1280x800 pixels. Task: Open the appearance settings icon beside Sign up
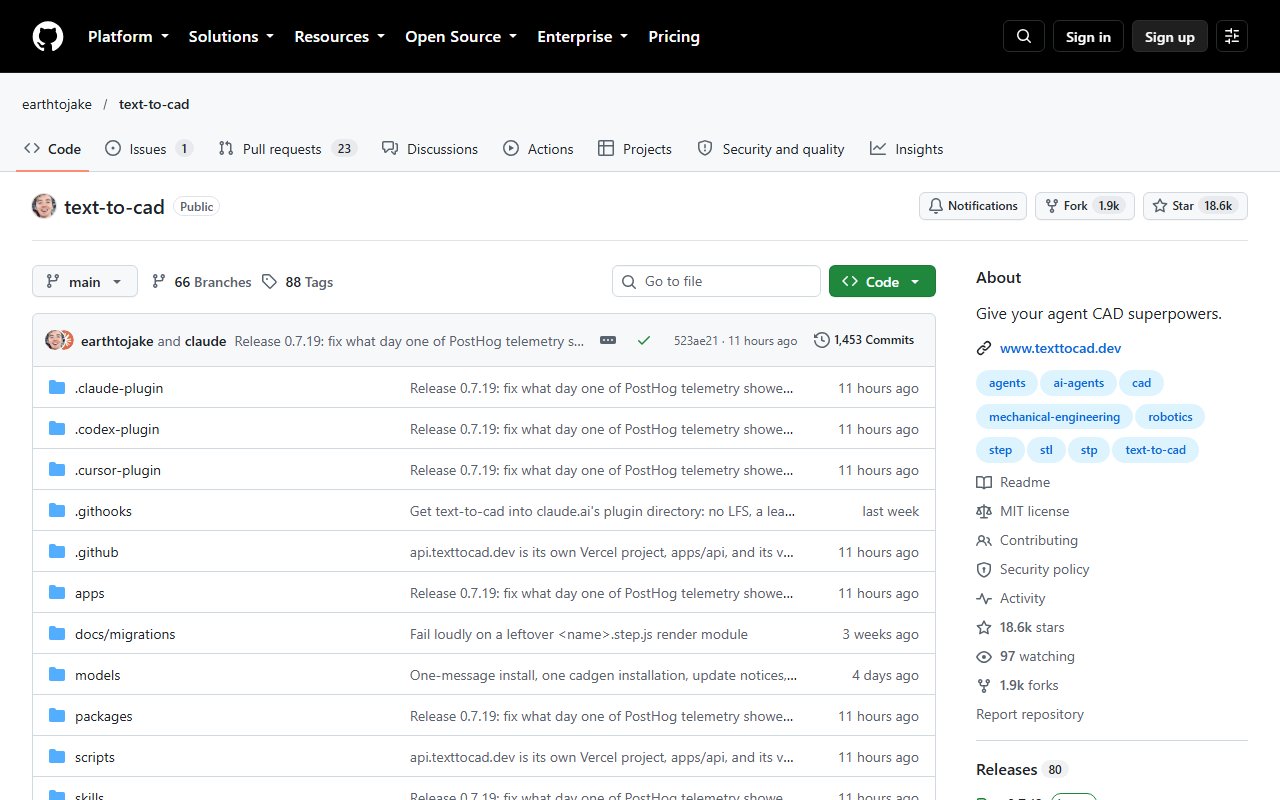coord(1232,36)
